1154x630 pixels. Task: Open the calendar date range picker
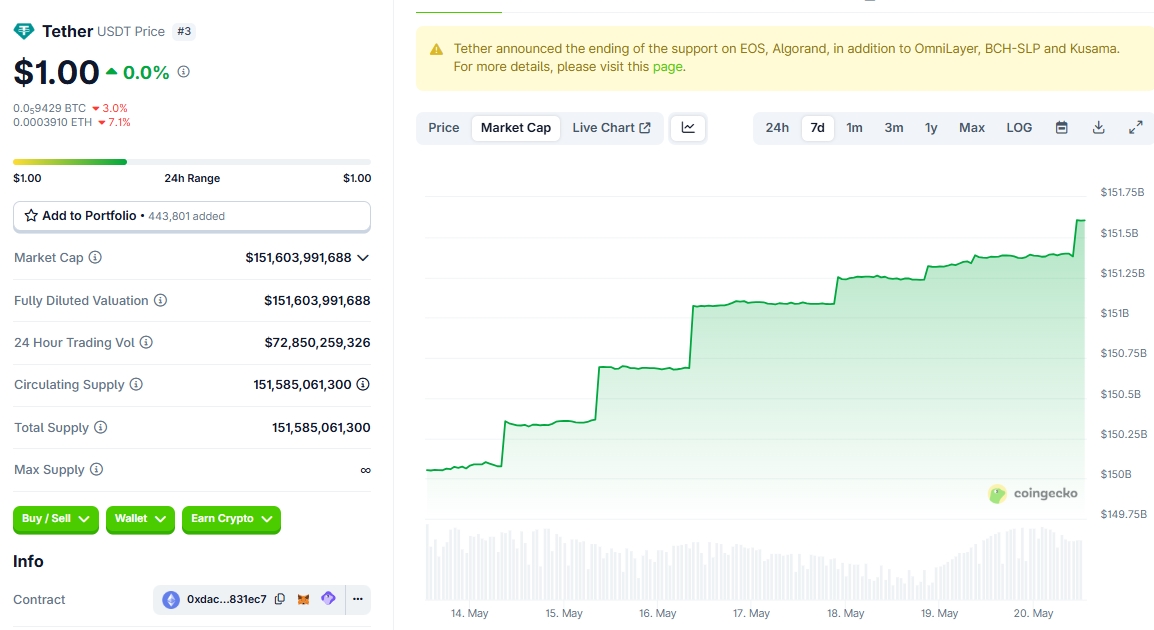[1061, 127]
